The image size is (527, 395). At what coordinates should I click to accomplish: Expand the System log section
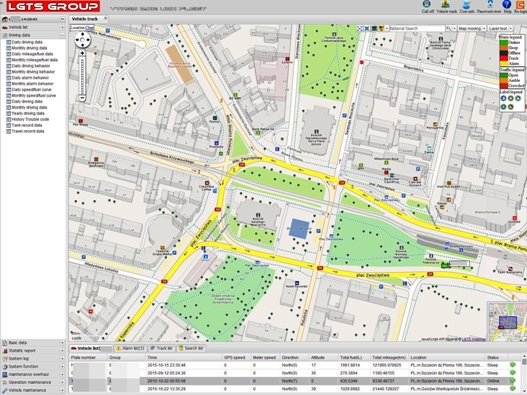point(62,359)
